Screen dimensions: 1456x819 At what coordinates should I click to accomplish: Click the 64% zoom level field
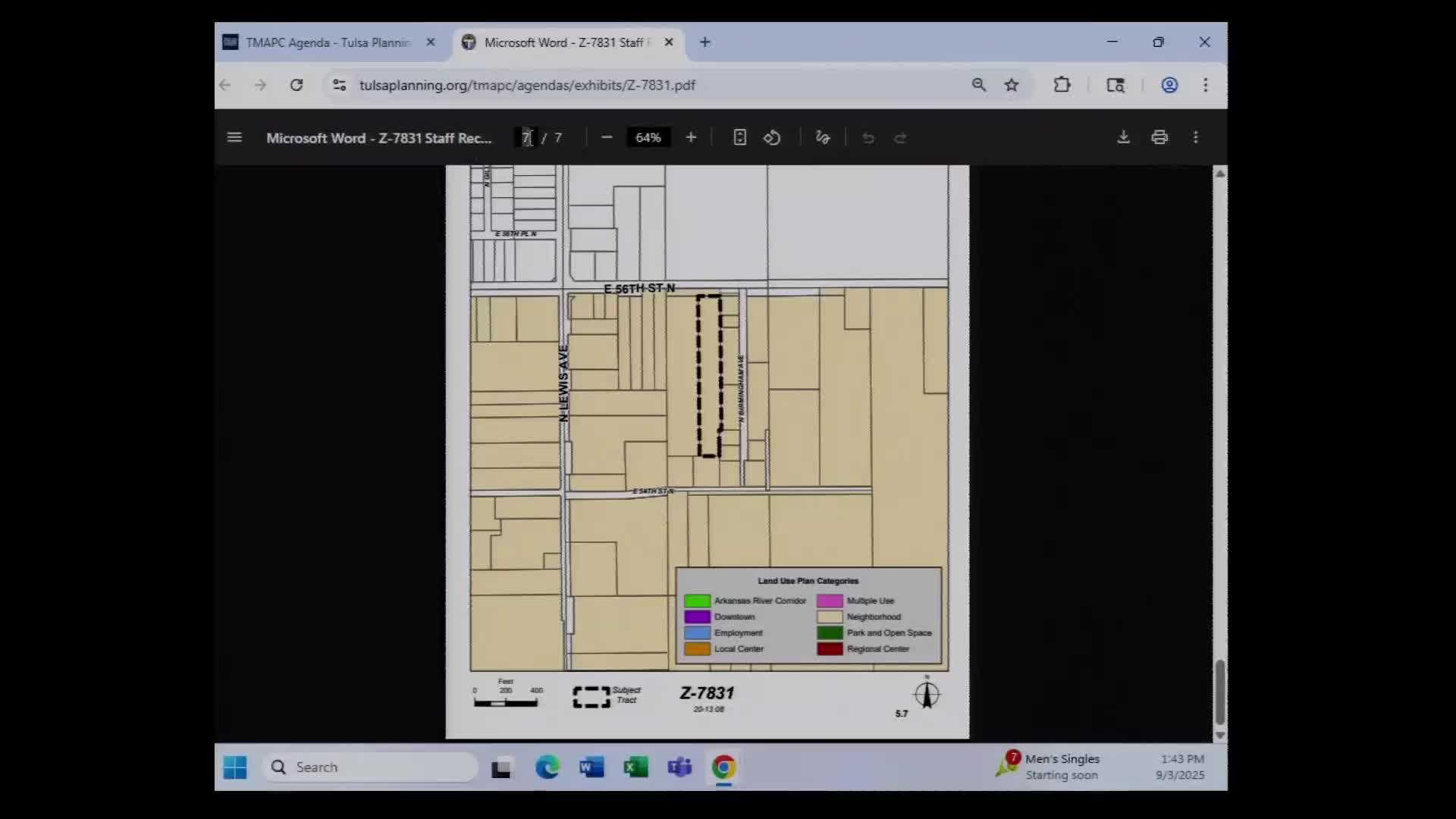click(x=648, y=137)
